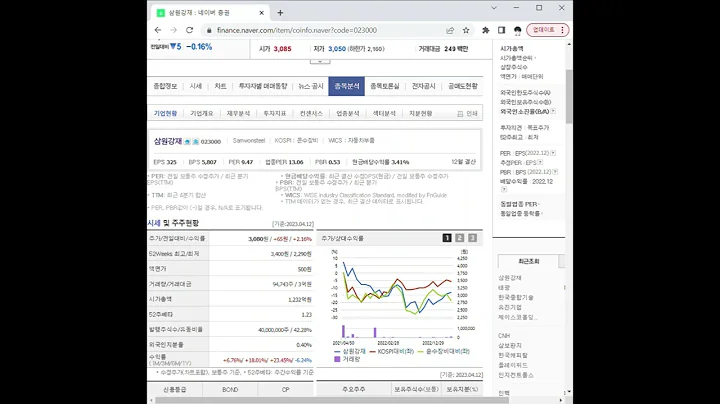This screenshot has height=404, width=720.
Task: Open the 투자자별 매매동향 tab
Action: [263, 86]
